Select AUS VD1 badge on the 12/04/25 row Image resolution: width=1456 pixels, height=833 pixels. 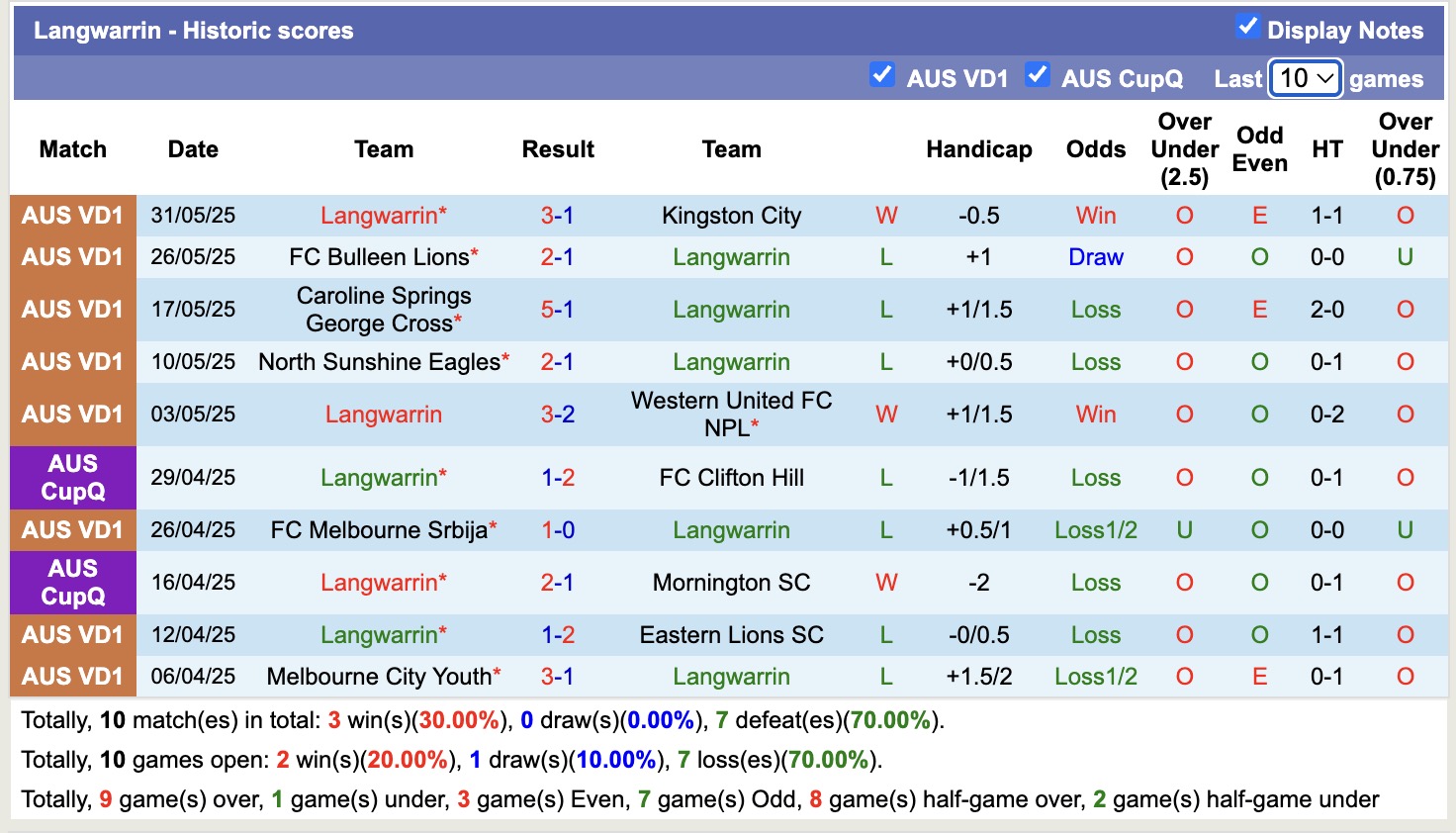[x=72, y=634]
